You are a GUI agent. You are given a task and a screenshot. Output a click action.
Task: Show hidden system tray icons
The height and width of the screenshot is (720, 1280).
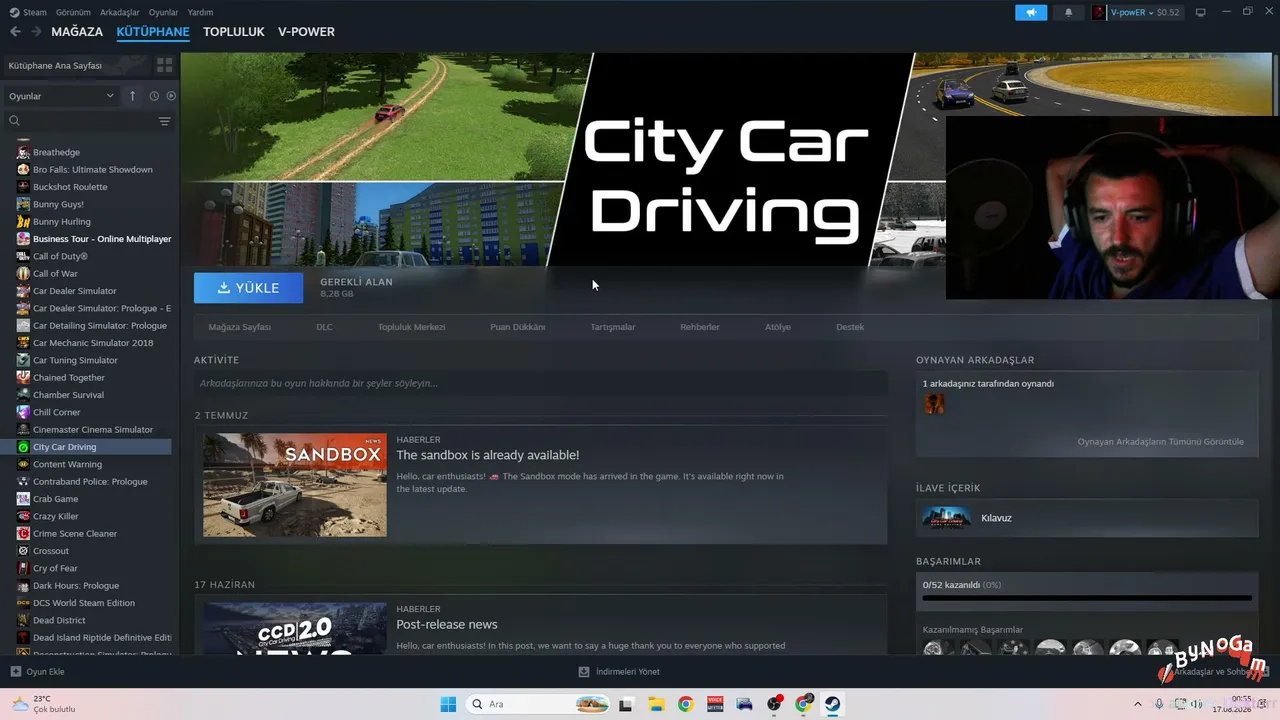click(1137, 704)
